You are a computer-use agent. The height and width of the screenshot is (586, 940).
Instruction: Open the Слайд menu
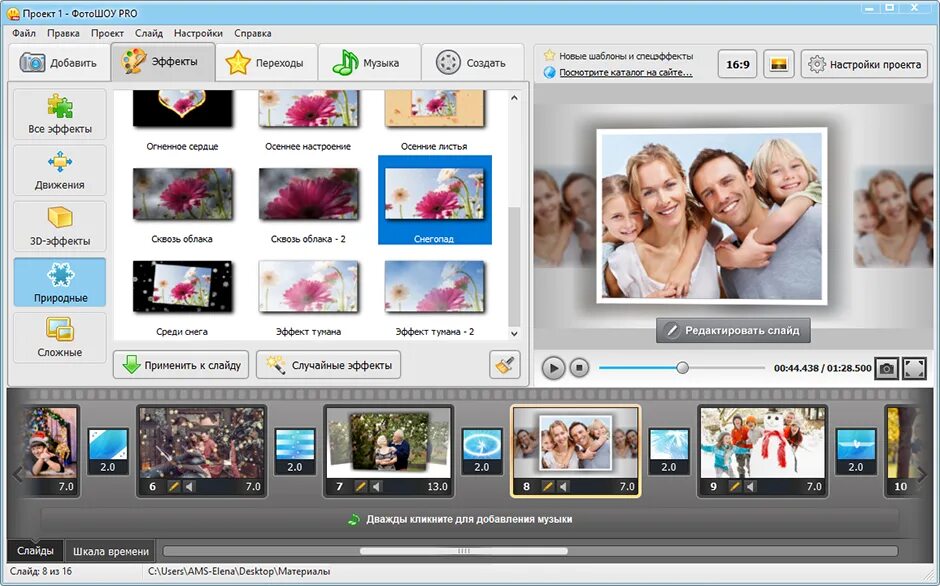coord(149,33)
